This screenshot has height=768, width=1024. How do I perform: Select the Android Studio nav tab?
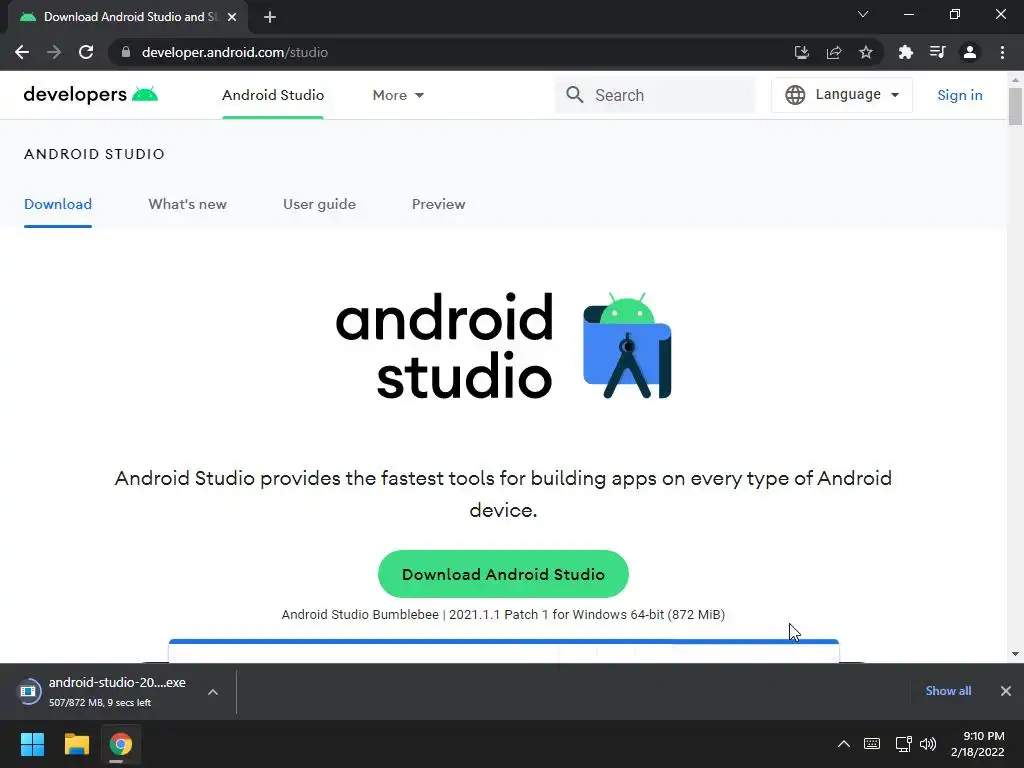(x=273, y=95)
